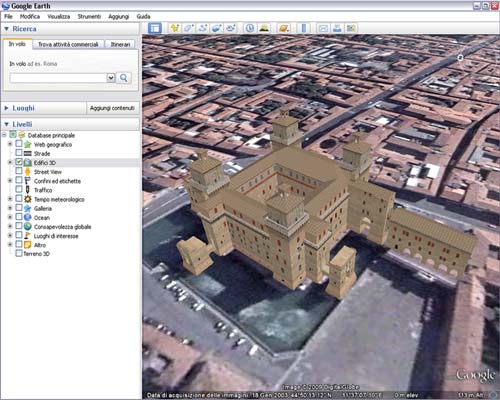Toggle the Database principale checkbox
The width and height of the screenshot is (500, 400).
pos(13,135)
